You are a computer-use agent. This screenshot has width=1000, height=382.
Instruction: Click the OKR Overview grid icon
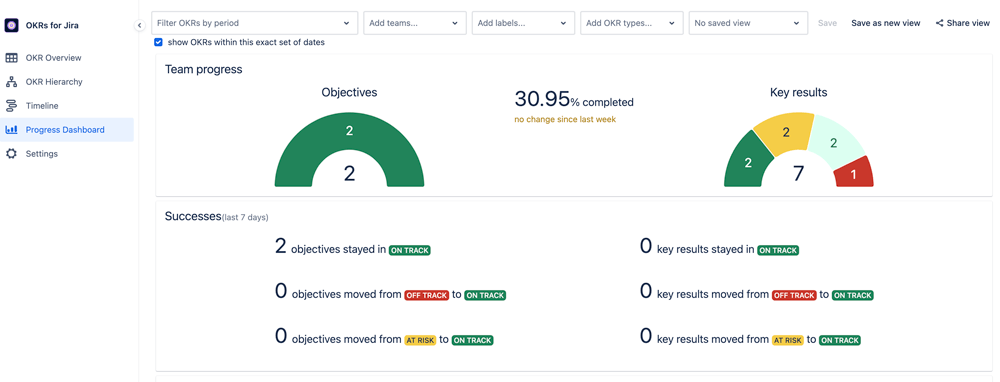point(11,58)
